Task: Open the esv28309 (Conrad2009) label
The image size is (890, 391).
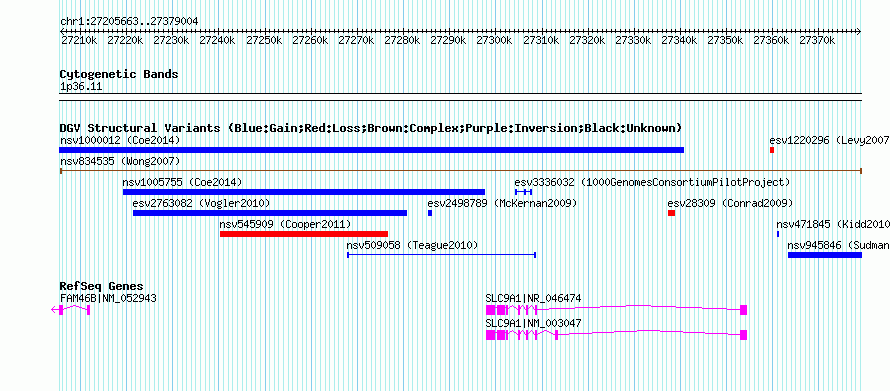Action: [730, 203]
